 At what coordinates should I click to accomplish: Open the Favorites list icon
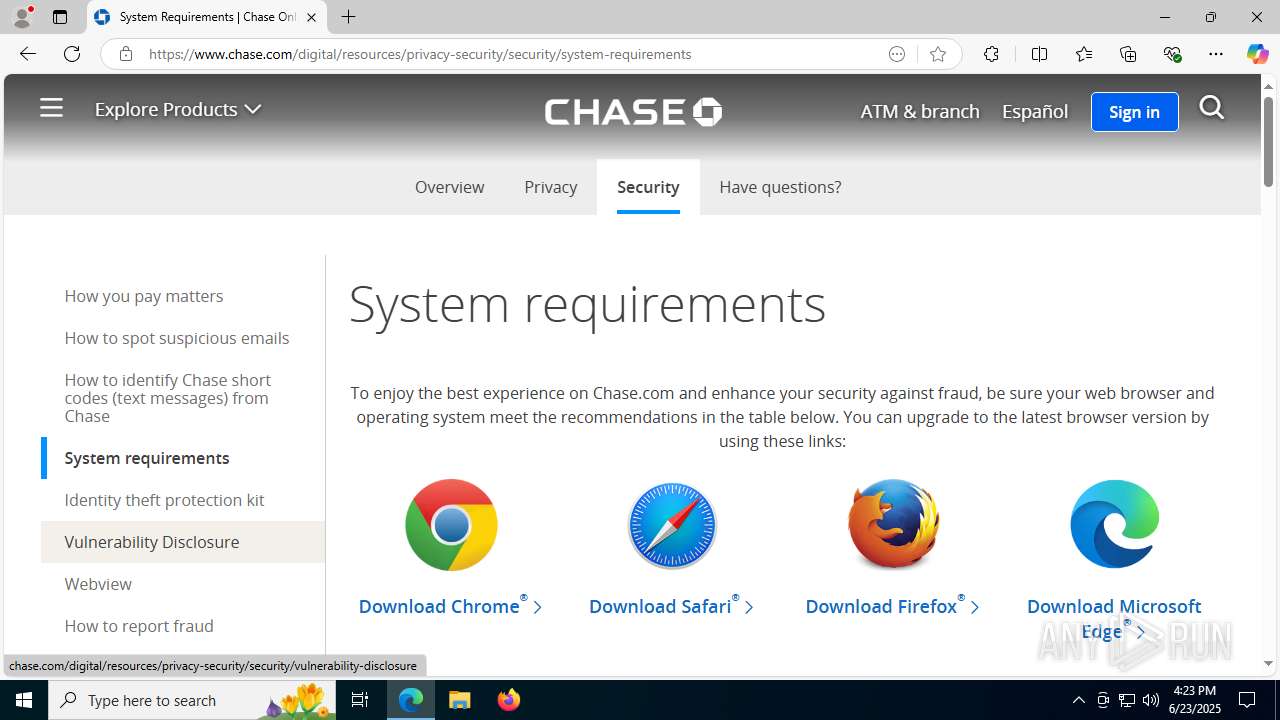click(x=1084, y=54)
